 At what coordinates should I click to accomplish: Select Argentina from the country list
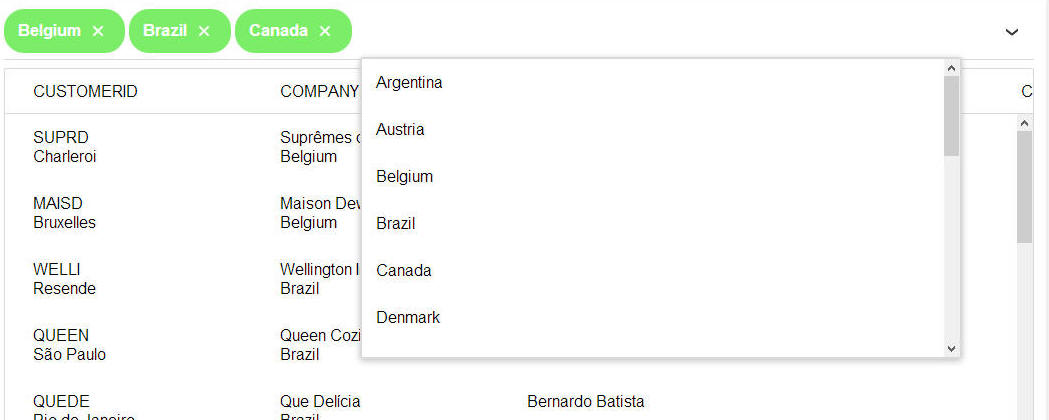(x=653, y=83)
